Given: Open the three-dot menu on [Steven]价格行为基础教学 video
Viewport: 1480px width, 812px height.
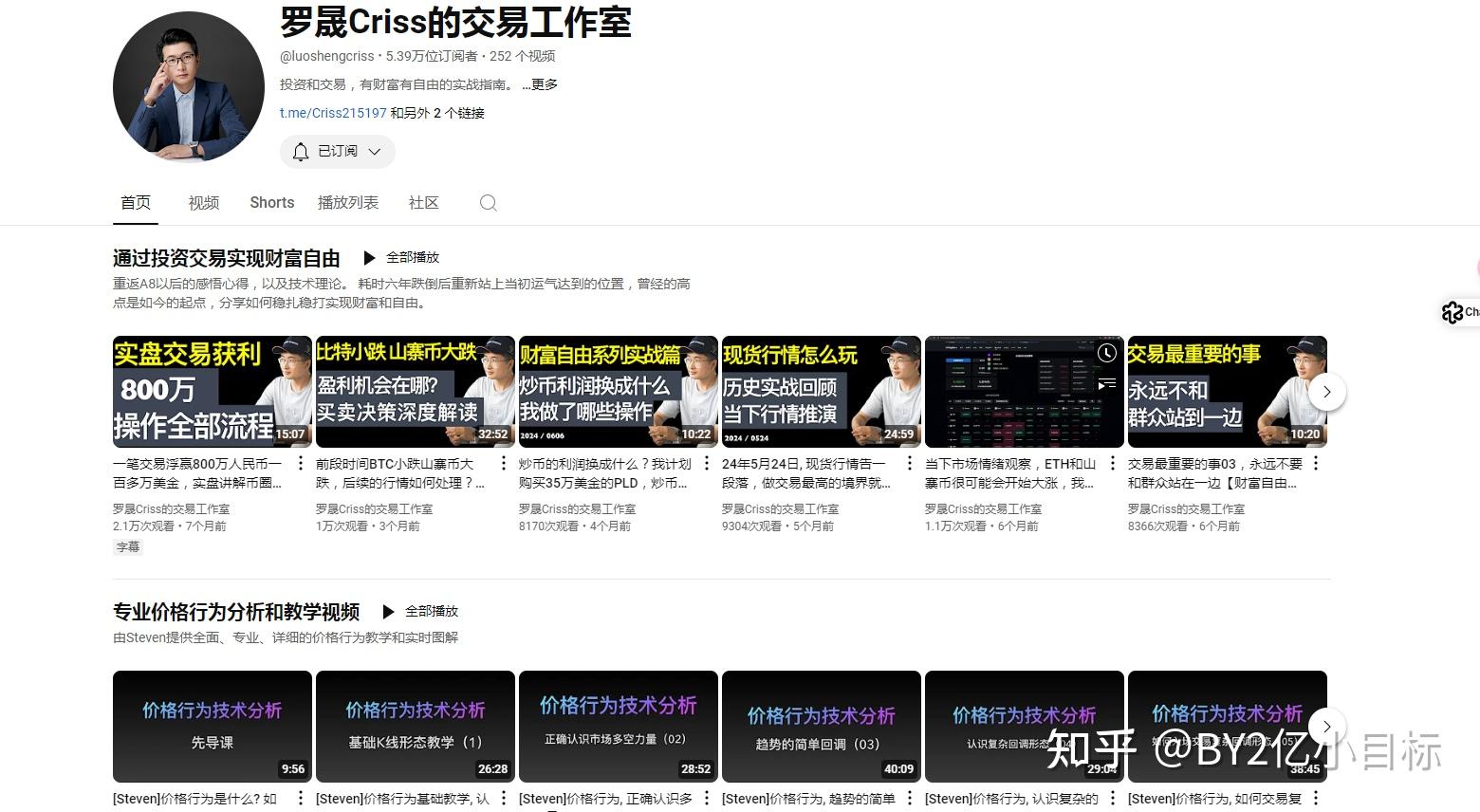Looking at the screenshot, I should point(503,800).
